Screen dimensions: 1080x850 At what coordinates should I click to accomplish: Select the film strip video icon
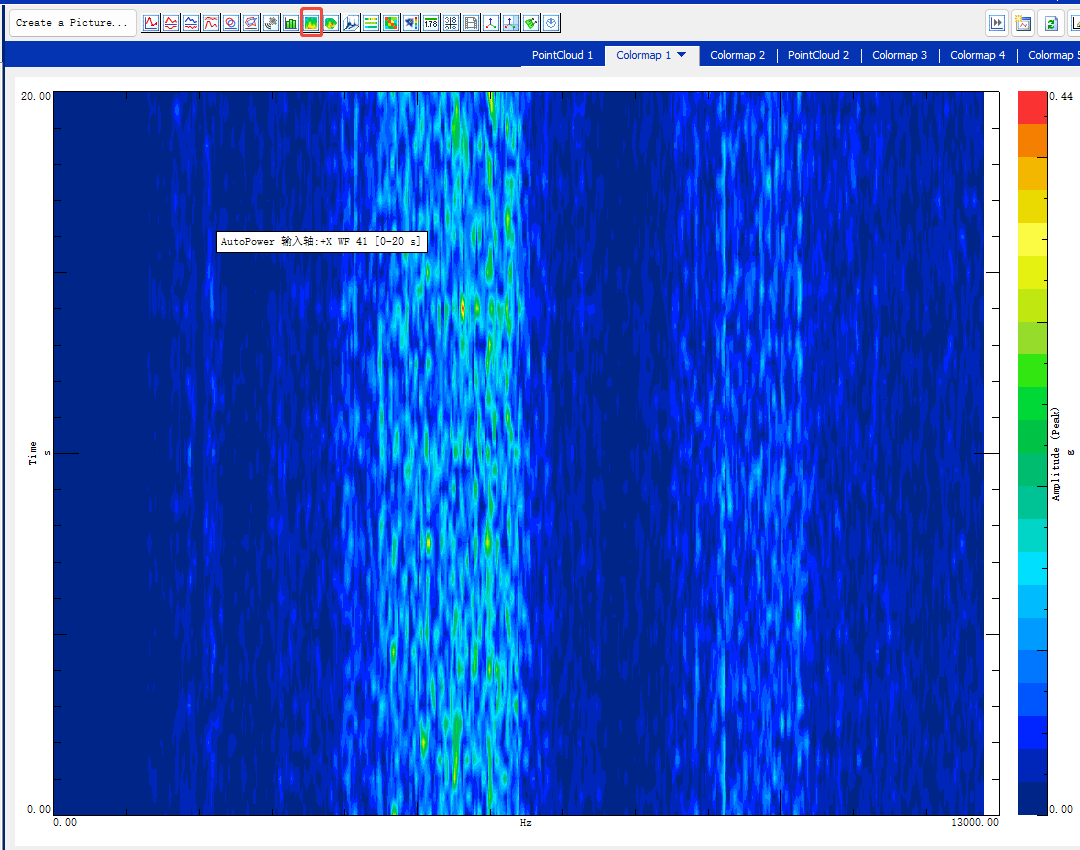(471, 23)
